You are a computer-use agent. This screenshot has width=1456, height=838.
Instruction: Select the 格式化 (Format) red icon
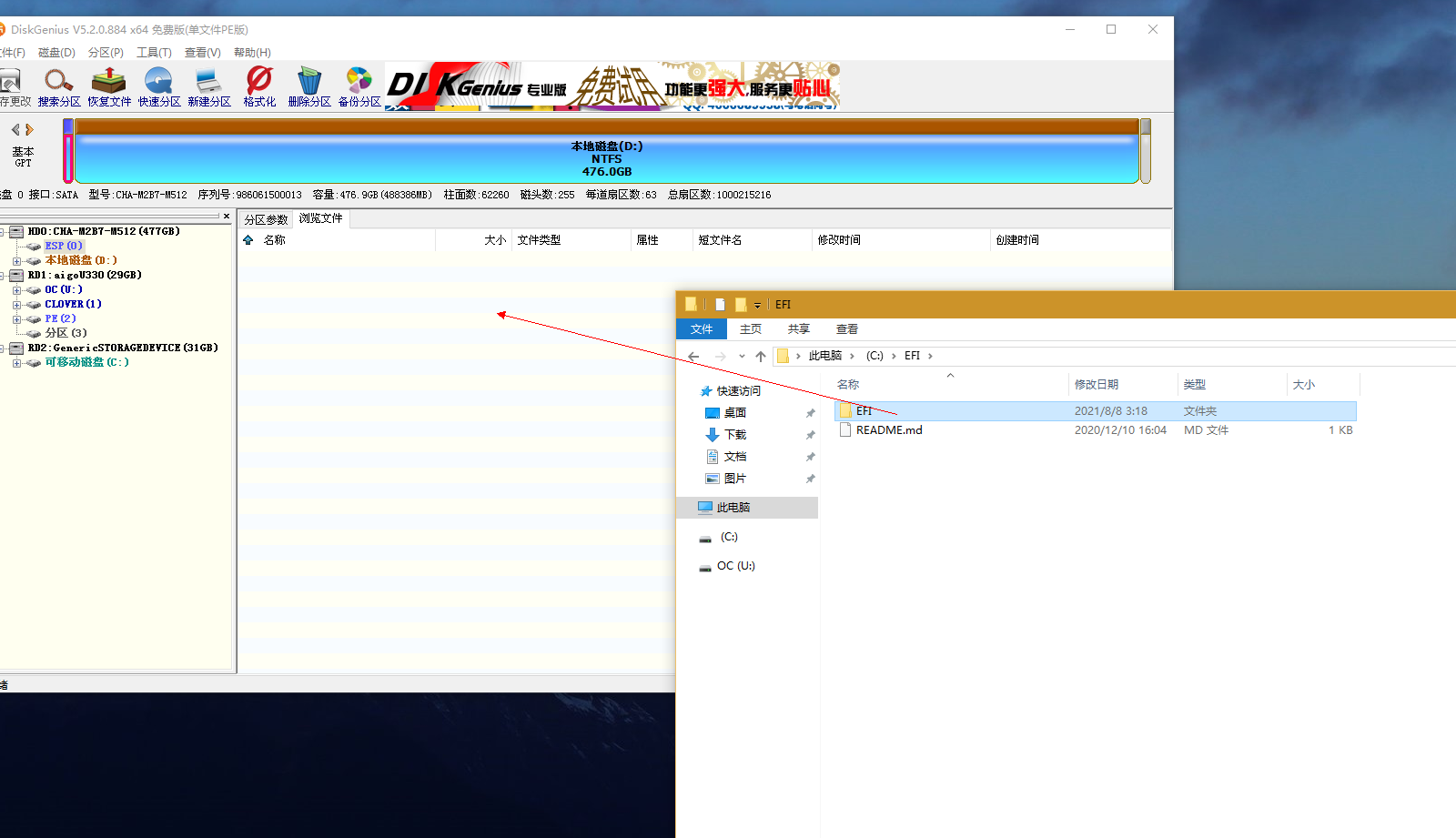click(x=259, y=83)
